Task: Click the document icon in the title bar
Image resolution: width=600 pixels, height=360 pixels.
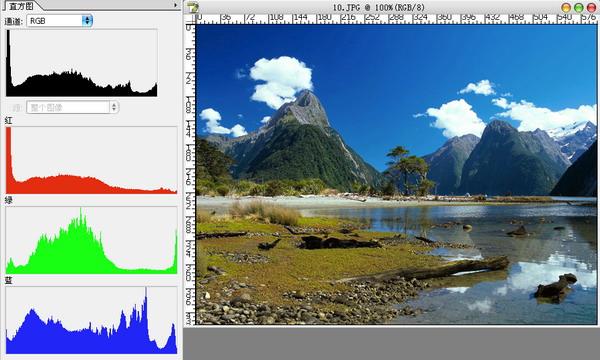Action: click(x=192, y=7)
